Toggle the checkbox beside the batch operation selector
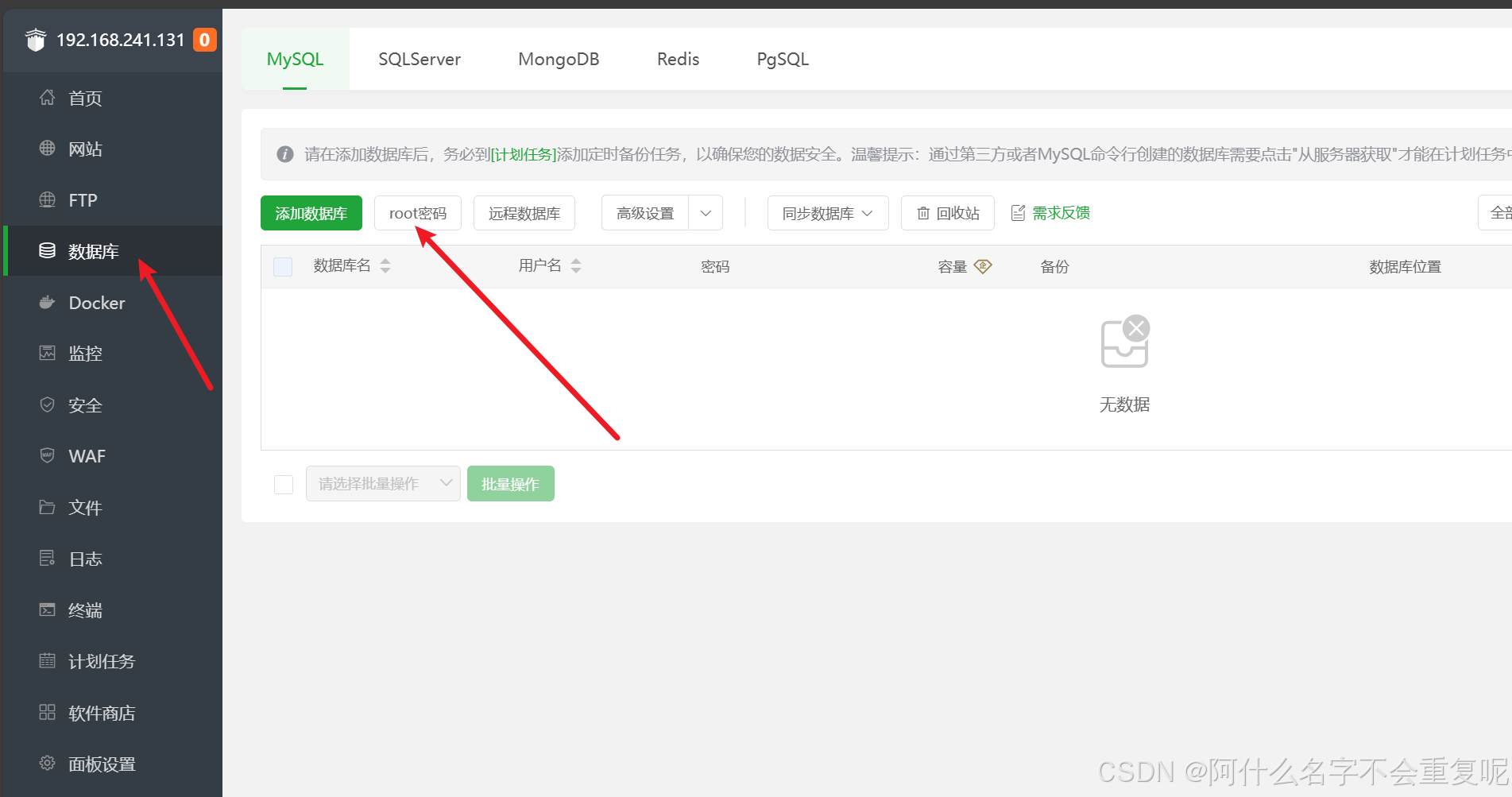Screen dimensions: 1512x797 coord(284,484)
